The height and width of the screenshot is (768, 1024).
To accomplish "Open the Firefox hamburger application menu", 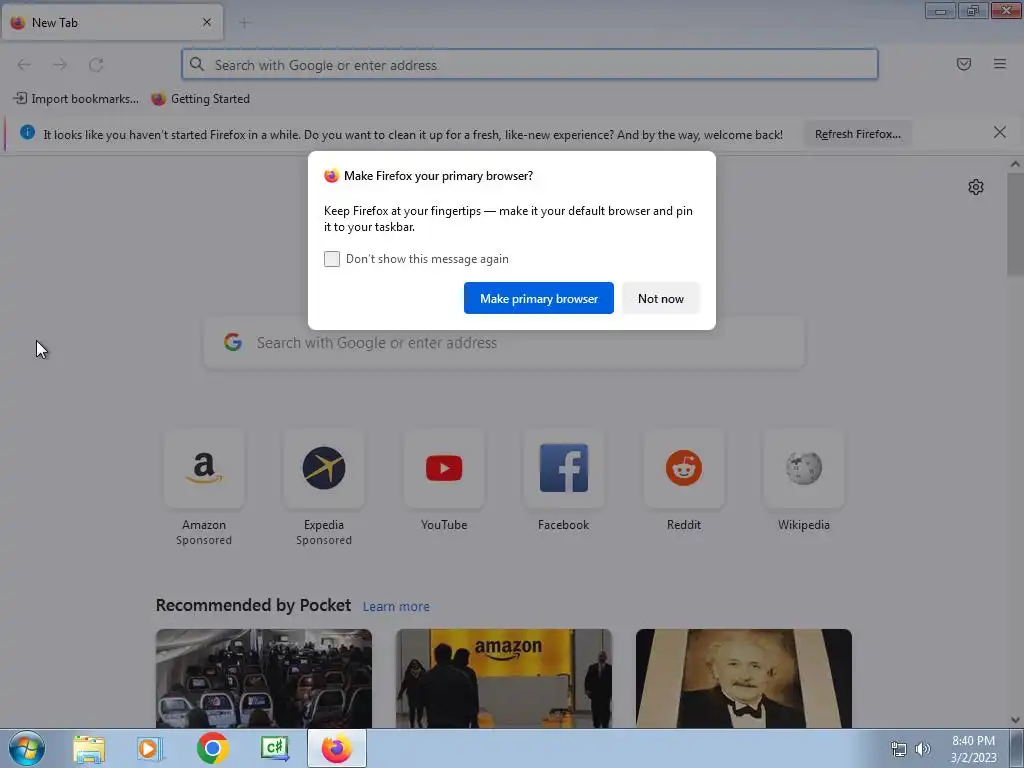I will click(999, 64).
